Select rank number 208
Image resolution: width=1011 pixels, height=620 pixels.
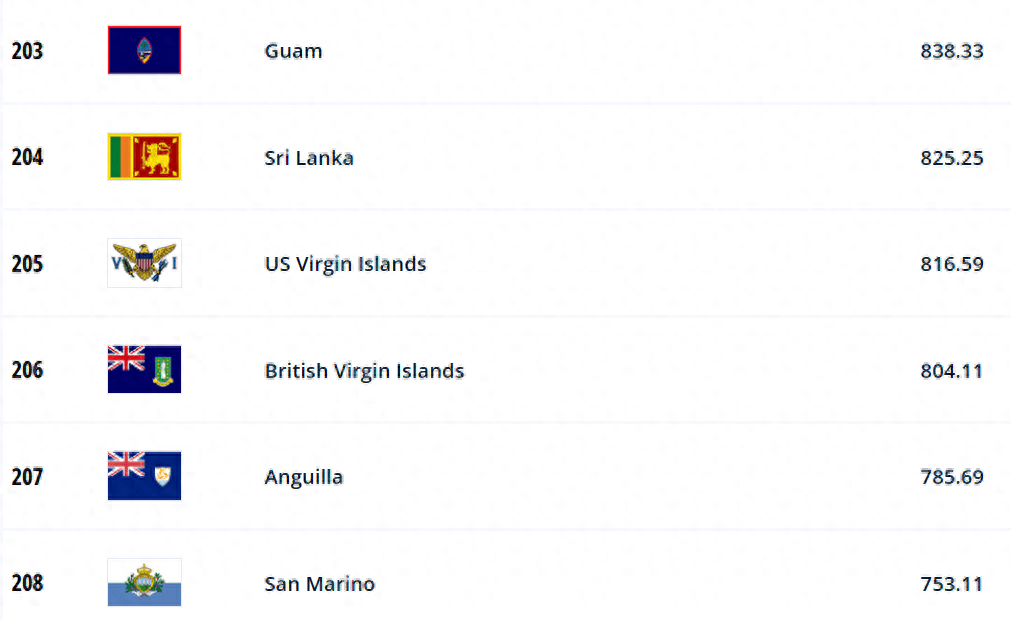coord(27,583)
